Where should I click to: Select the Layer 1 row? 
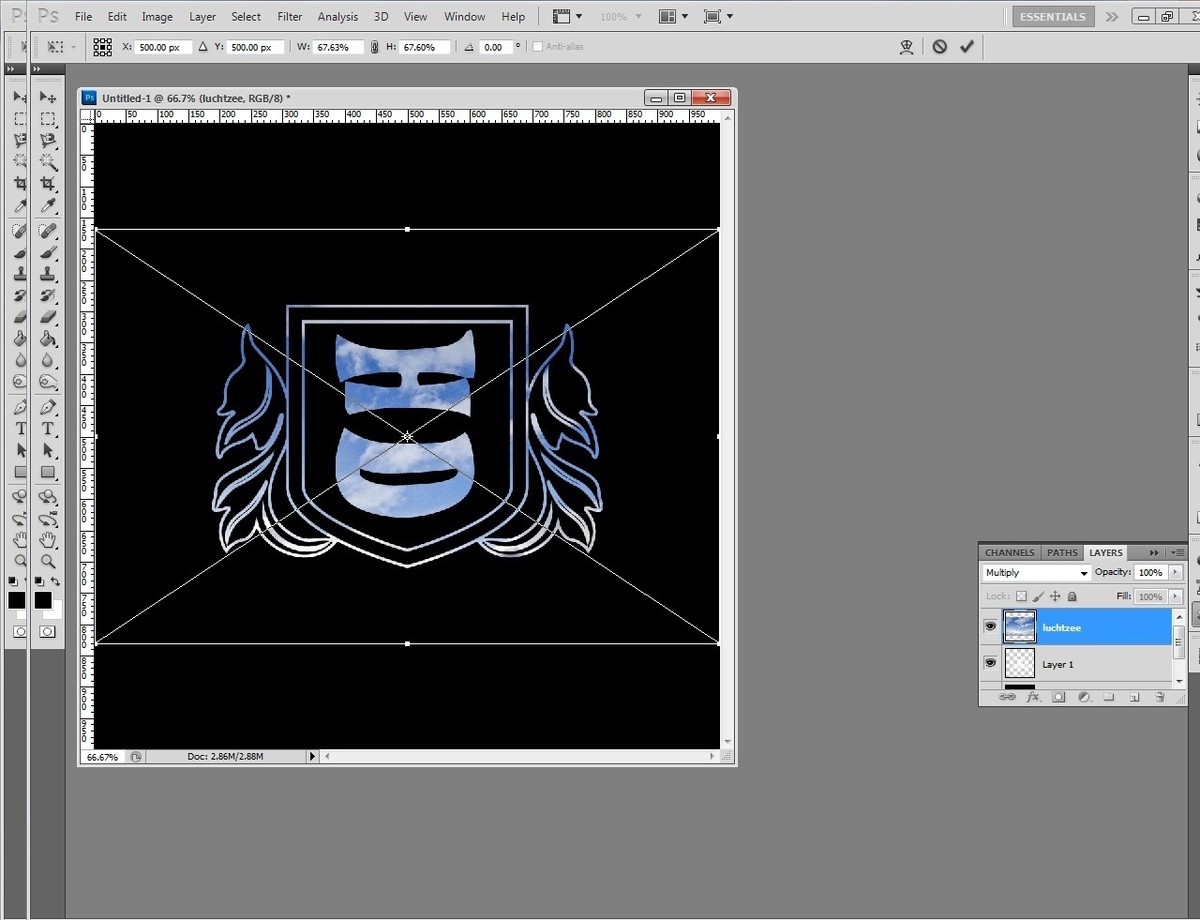coord(1100,664)
